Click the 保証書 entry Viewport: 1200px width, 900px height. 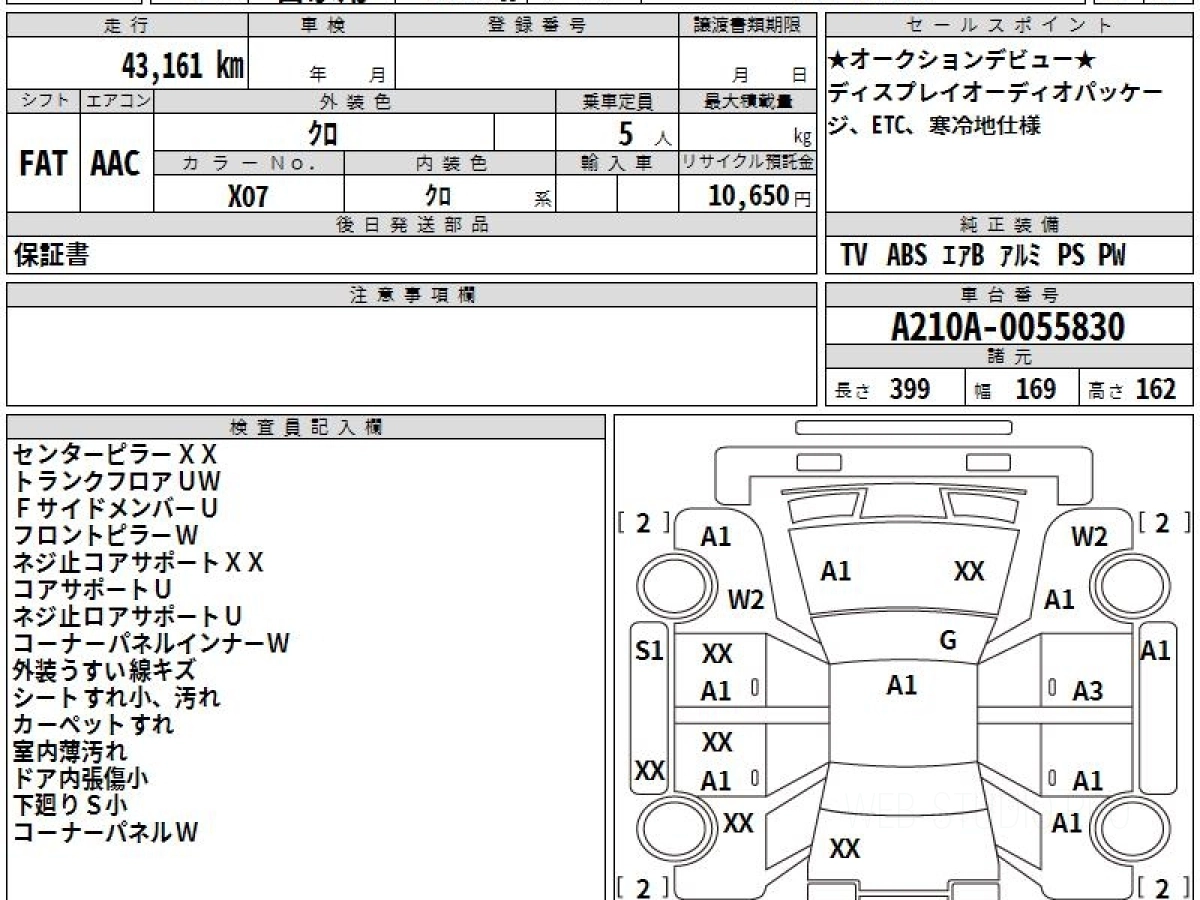52,256
